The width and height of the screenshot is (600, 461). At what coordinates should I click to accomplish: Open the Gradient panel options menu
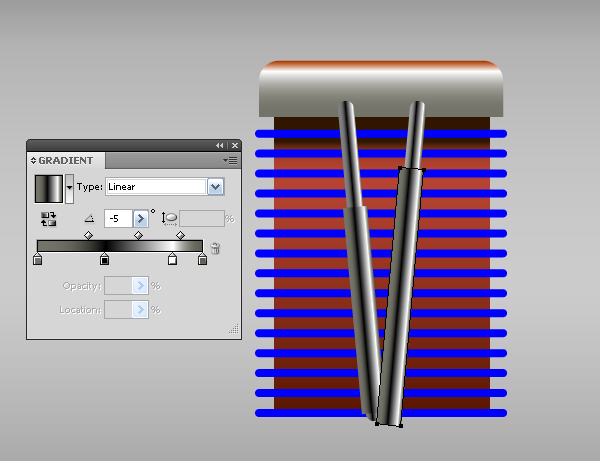(x=230, y=160)
